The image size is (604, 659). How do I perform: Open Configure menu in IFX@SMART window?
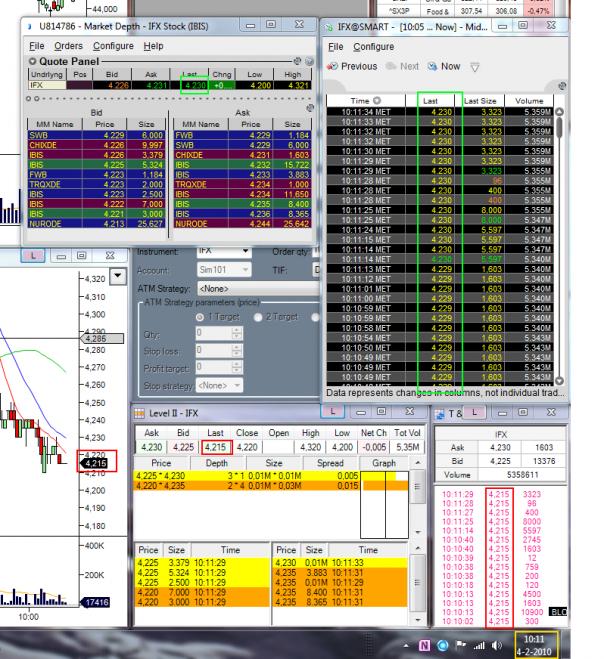373,47
